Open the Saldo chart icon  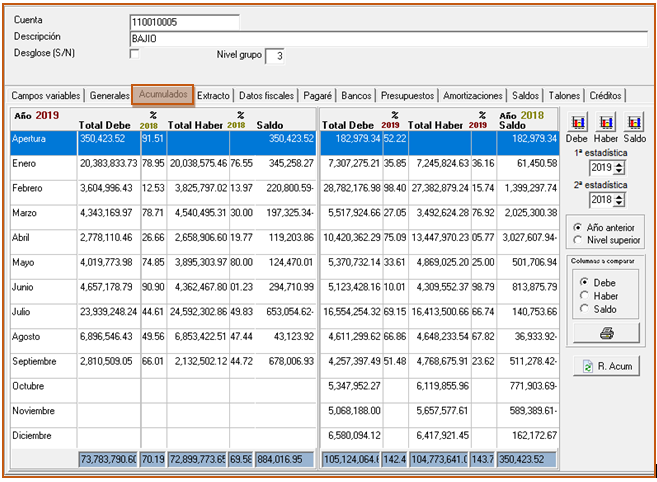point(634,122)
